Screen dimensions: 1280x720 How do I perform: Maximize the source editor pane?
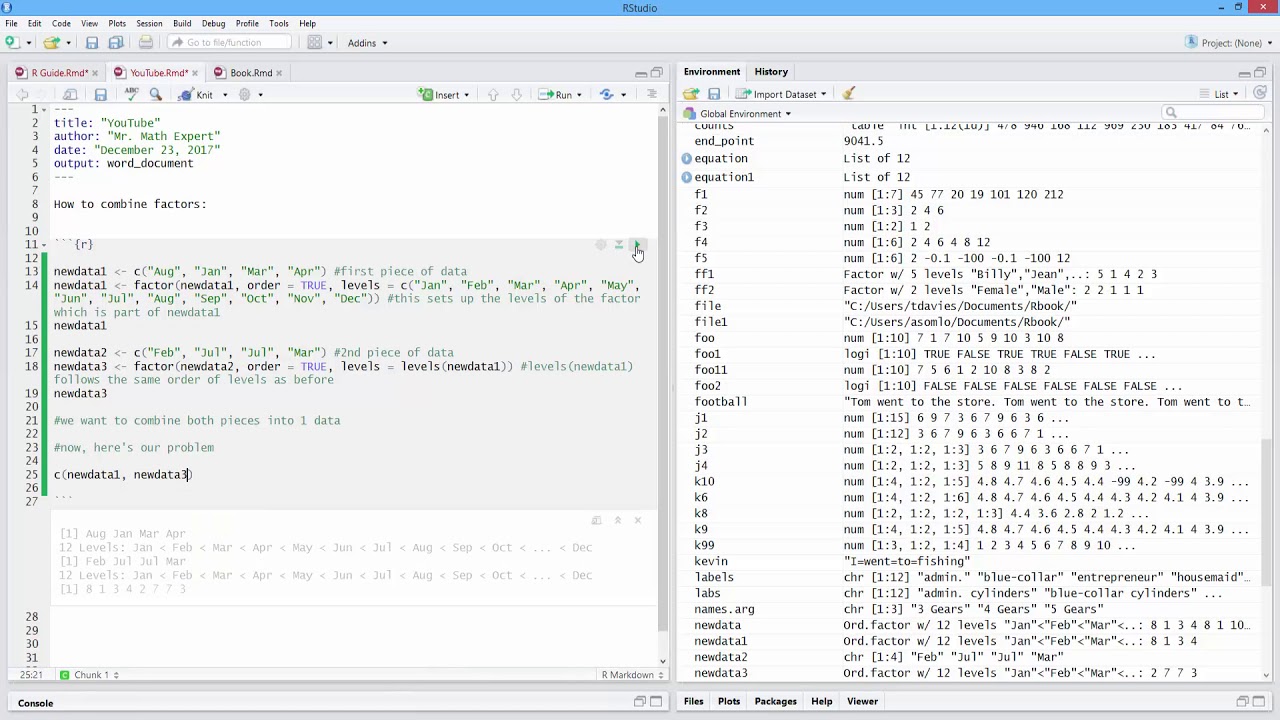657,73
